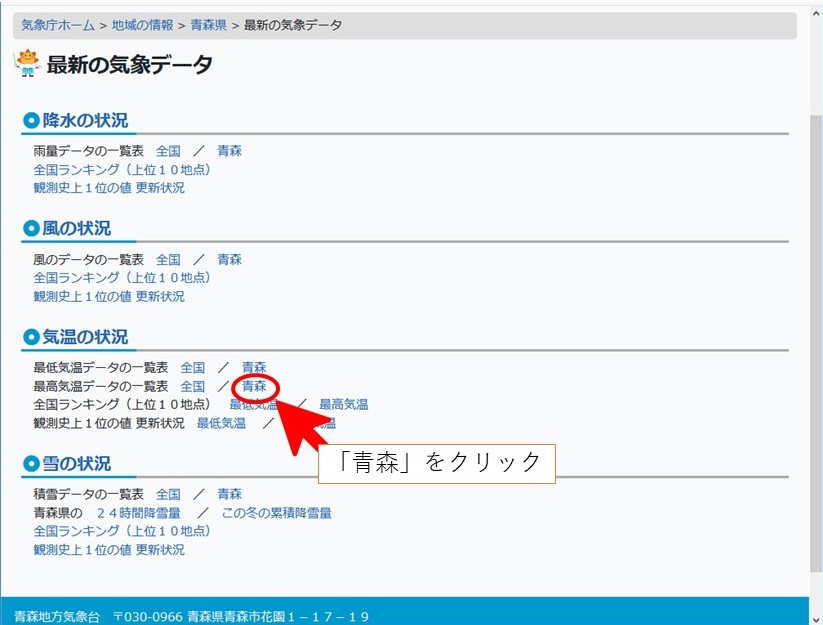Open the 全国 snow depth data table
The width and height of the screenshot is (823, 625).
pyautogui.click(x=168, y=494)
